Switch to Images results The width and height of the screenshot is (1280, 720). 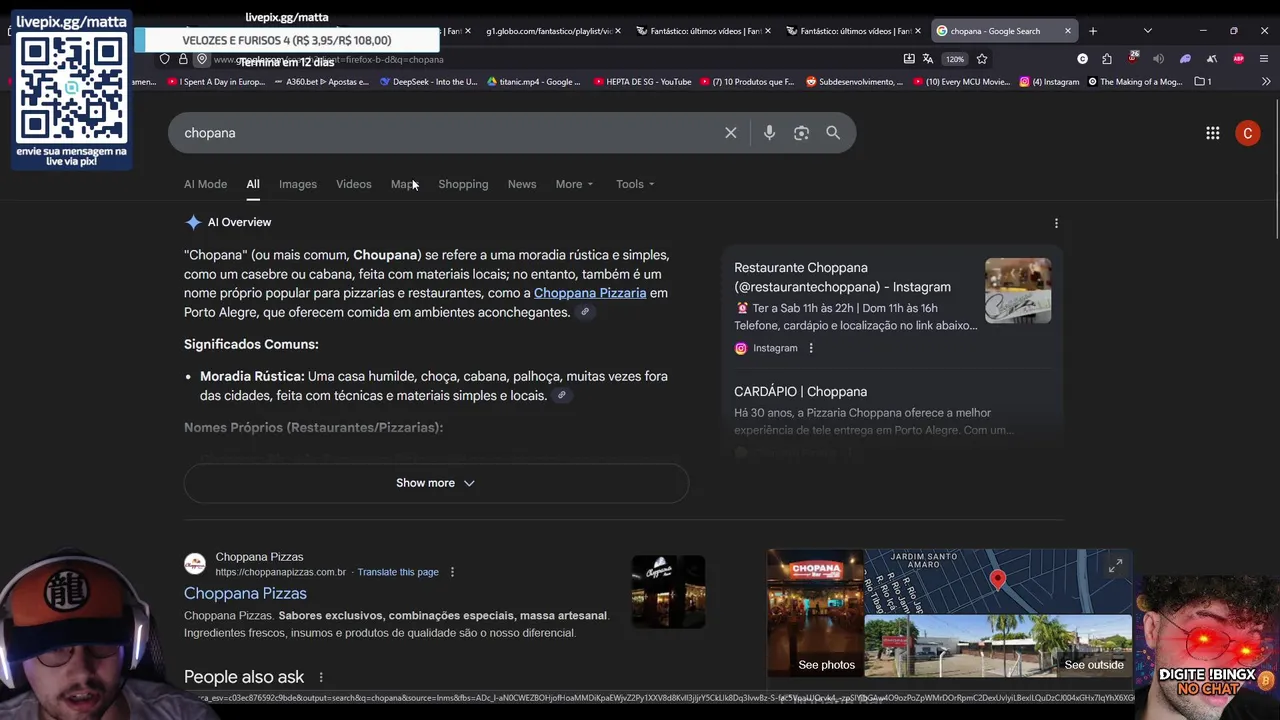pos(298,184)
